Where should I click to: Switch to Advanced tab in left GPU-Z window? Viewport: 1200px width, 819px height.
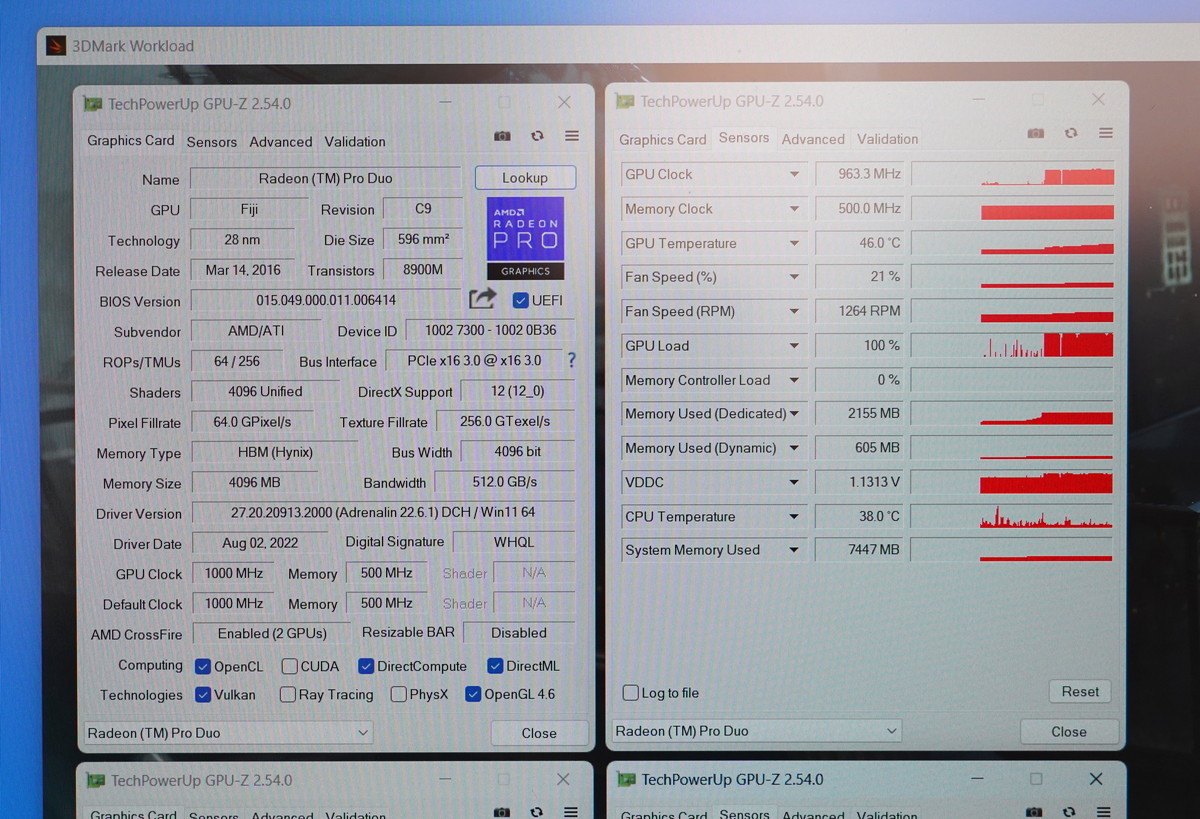tap(281, 142)
